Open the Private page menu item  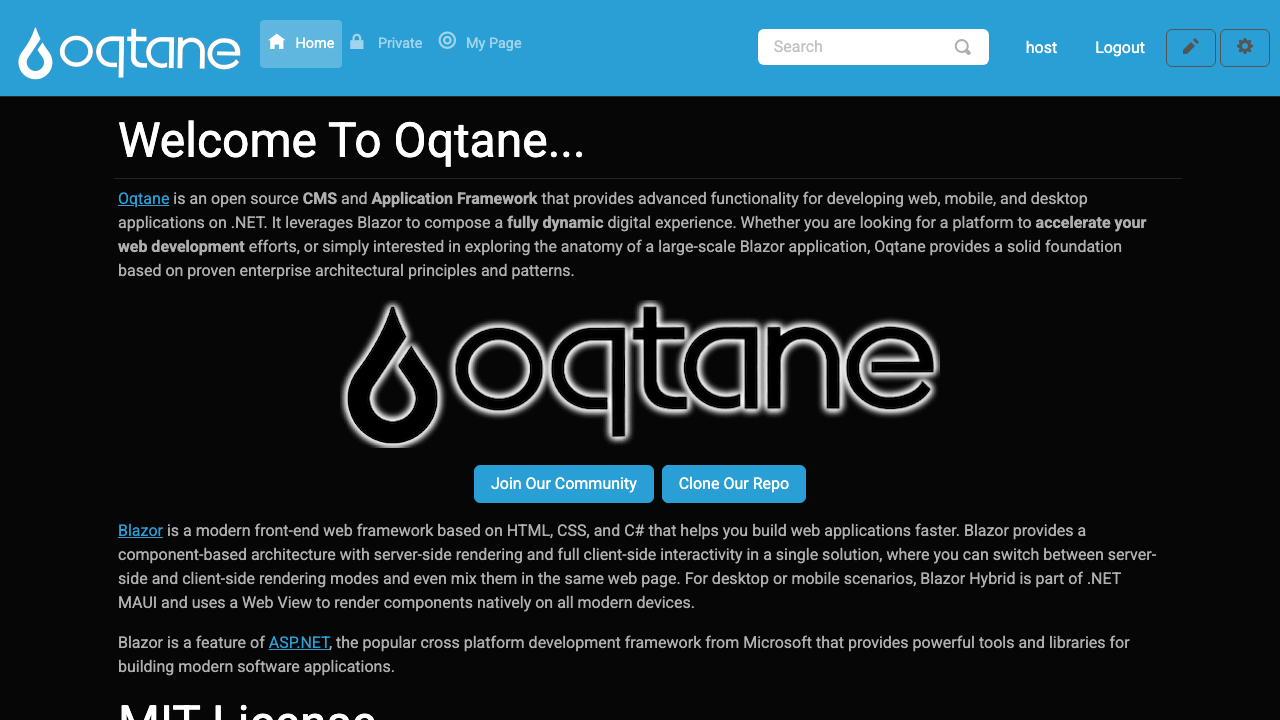(x=386, y=44)
